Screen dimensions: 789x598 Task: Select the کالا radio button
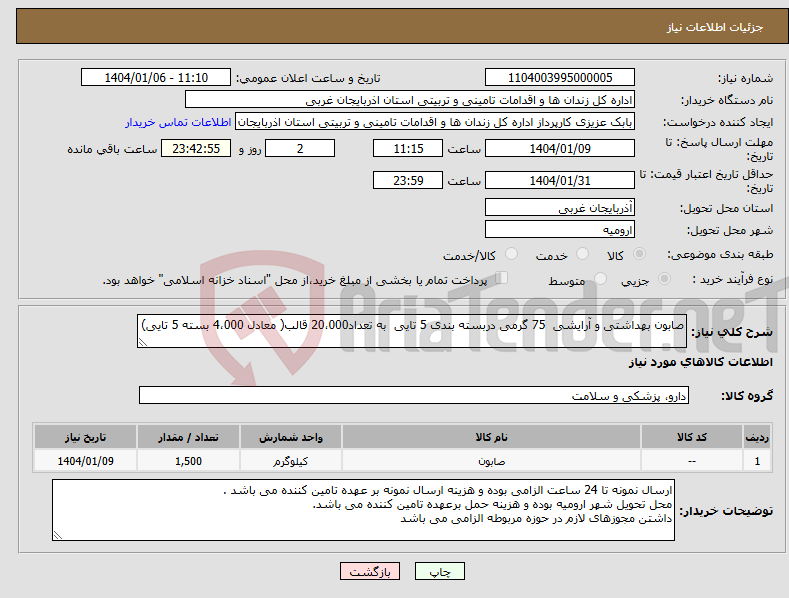pyautogui.click(x=640, y=254)
